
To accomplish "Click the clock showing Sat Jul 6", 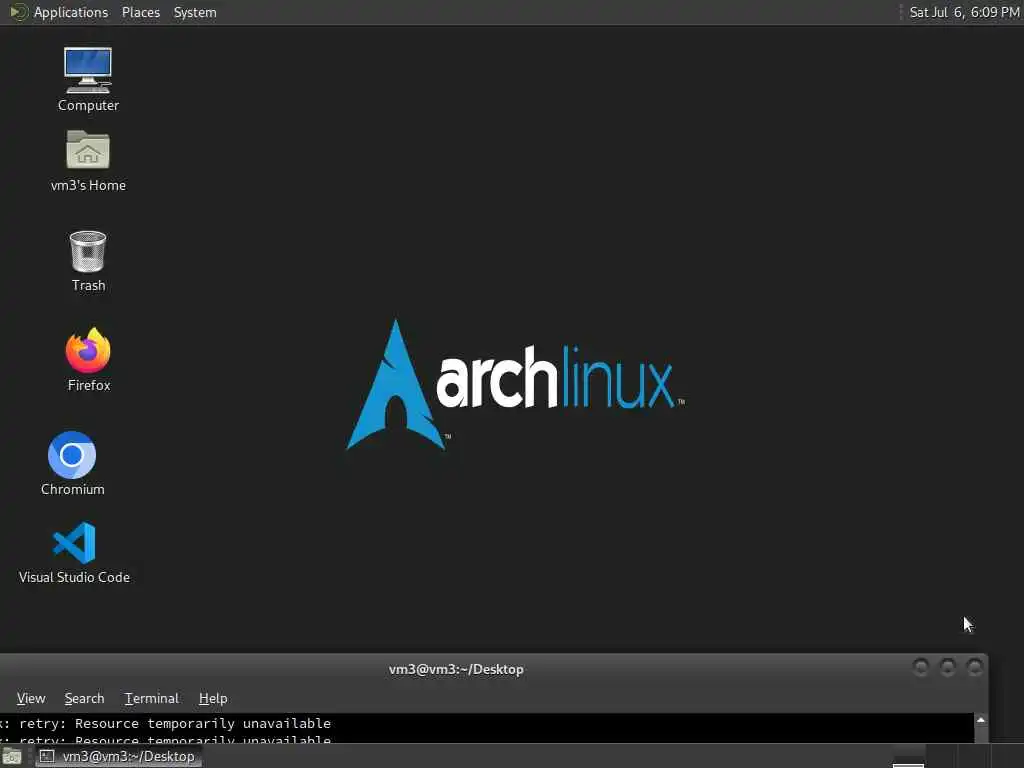I will [964, 12].
